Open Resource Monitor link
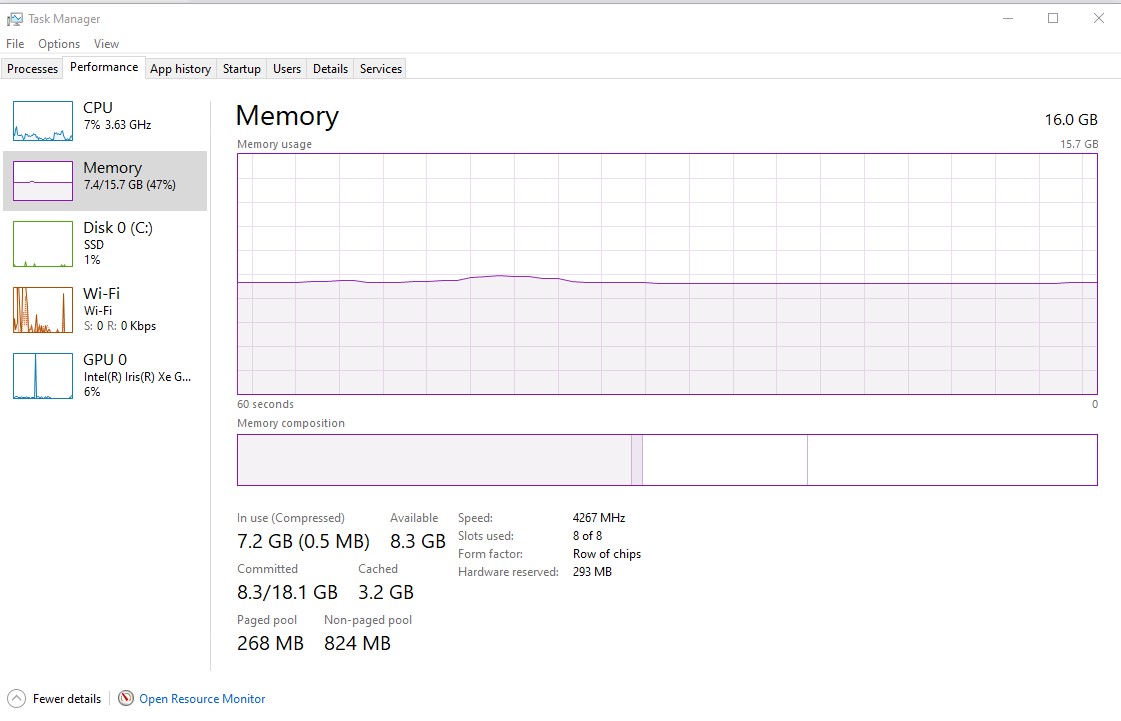The width and height of the screenshot is (1121, 721). click(x=202, y=699)
